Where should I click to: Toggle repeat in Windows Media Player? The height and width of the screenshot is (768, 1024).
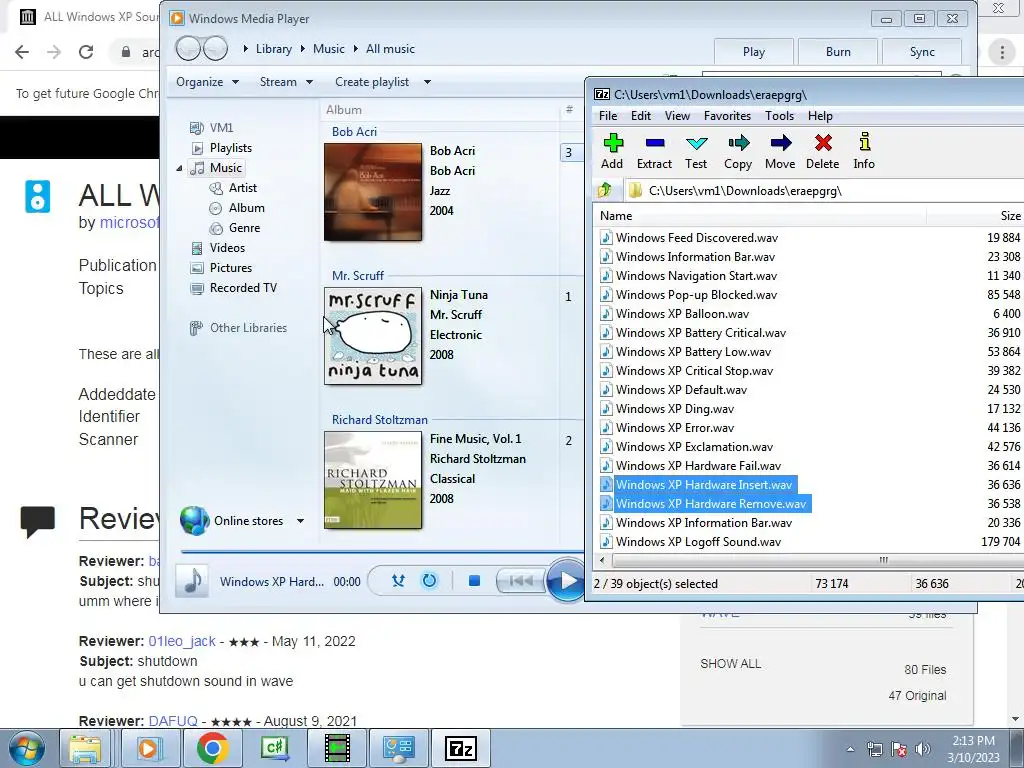tap(429, 581)
